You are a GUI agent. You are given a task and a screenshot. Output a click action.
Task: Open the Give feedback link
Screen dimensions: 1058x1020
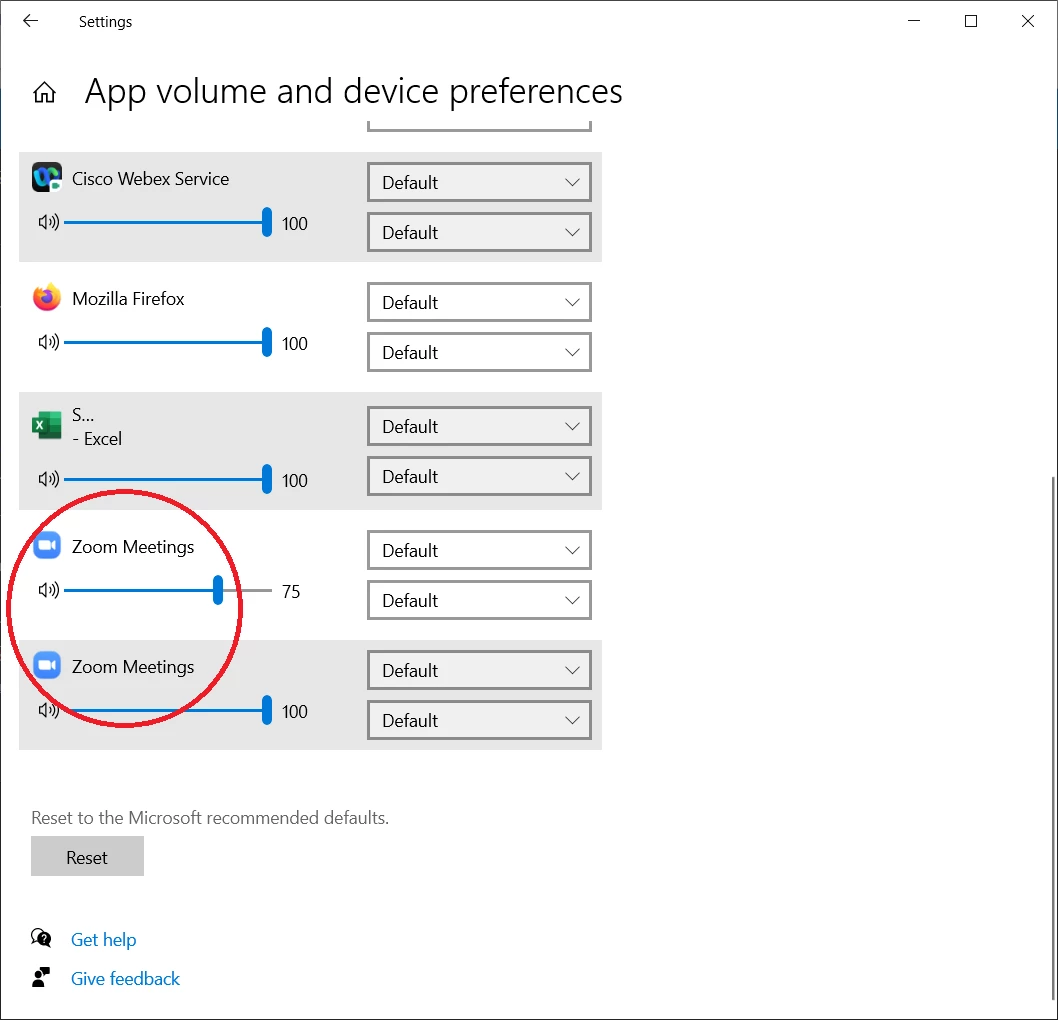coord(126,978)
